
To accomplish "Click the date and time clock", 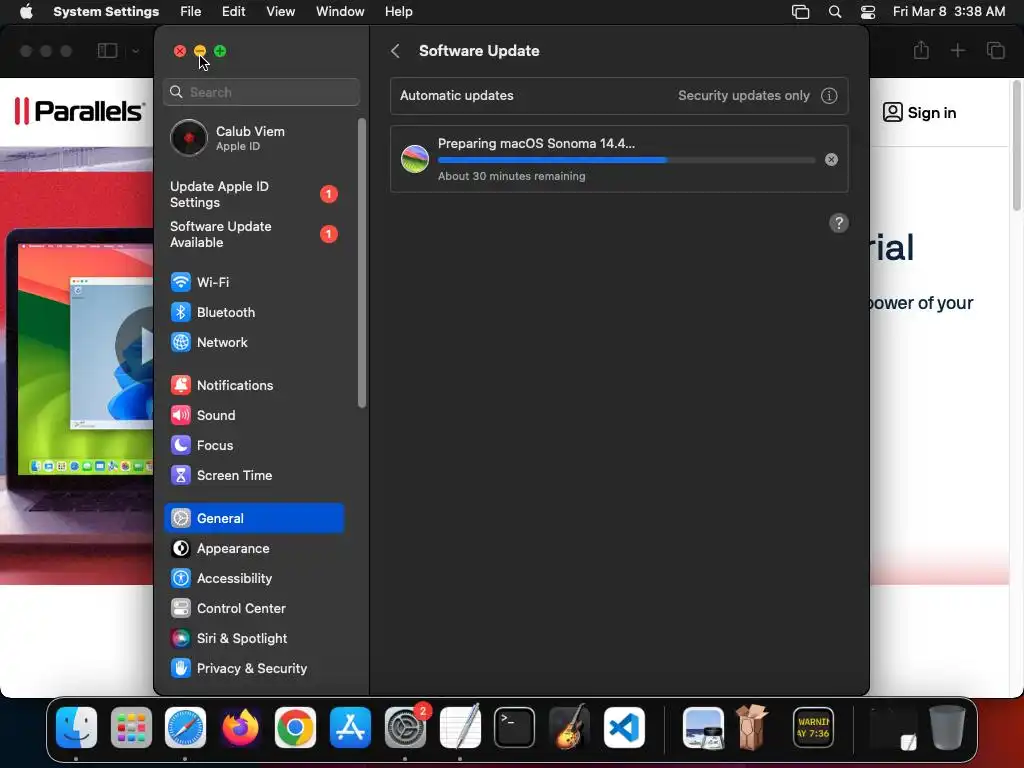I will (x=949, y=12).
